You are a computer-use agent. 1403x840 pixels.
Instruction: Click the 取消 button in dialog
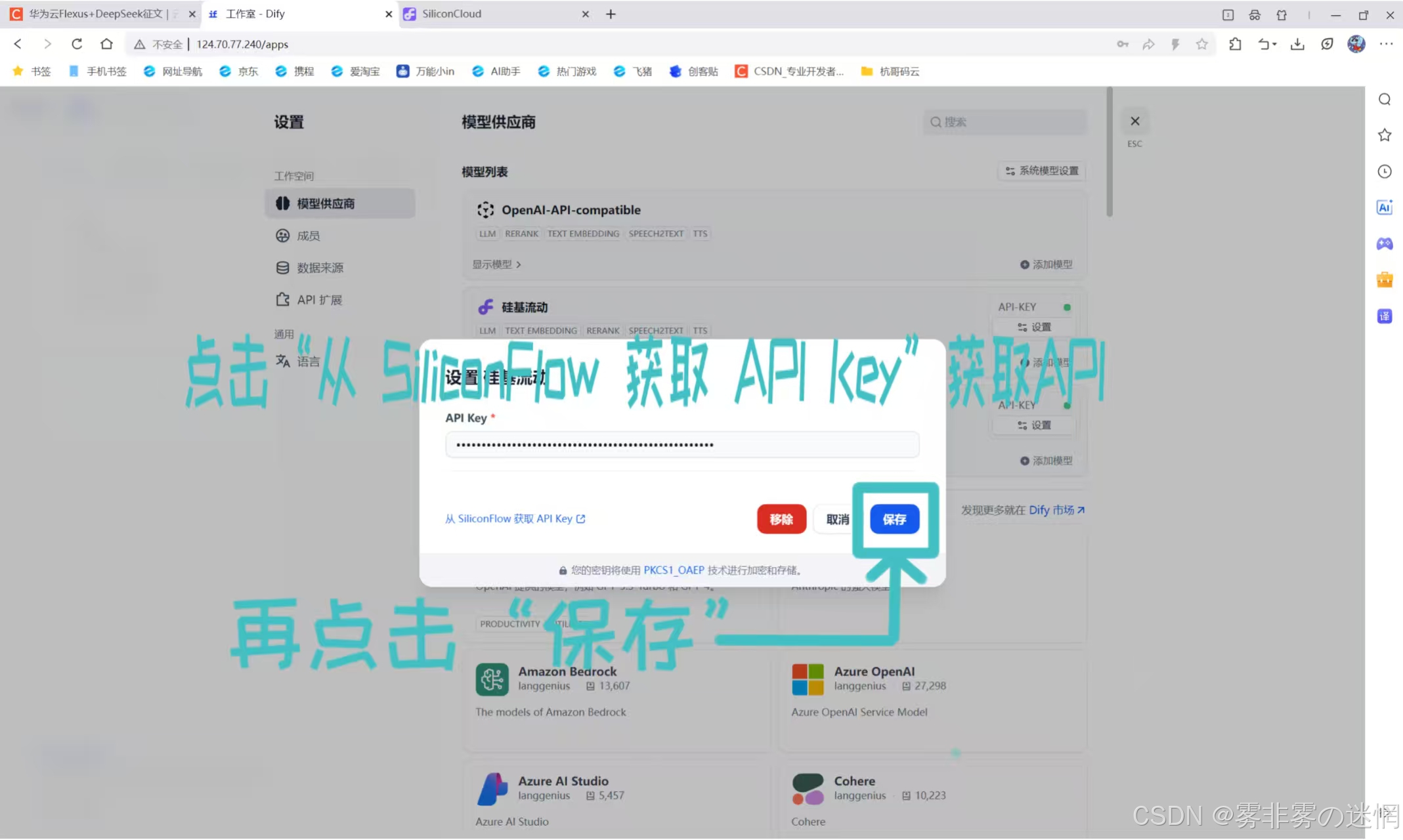837,519
